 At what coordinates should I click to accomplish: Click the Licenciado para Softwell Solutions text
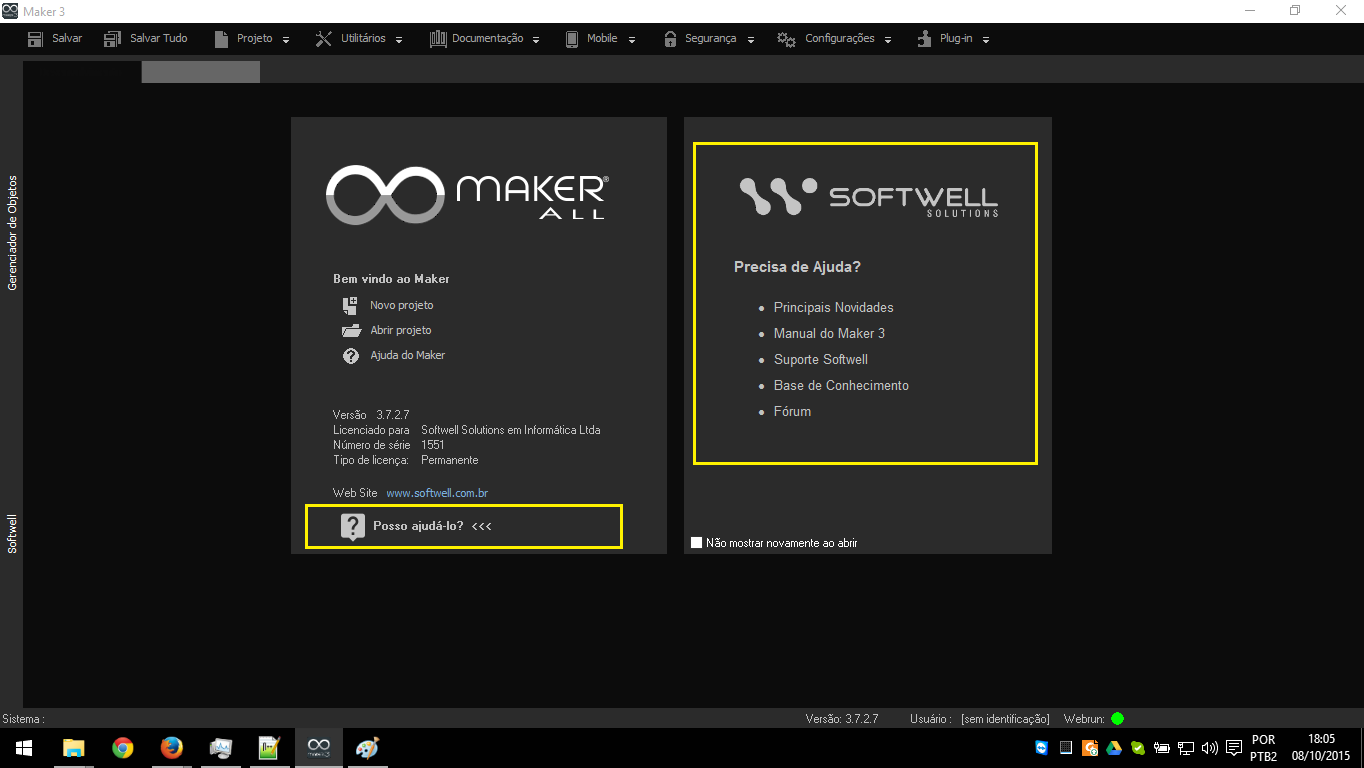[x=466, y=430]
